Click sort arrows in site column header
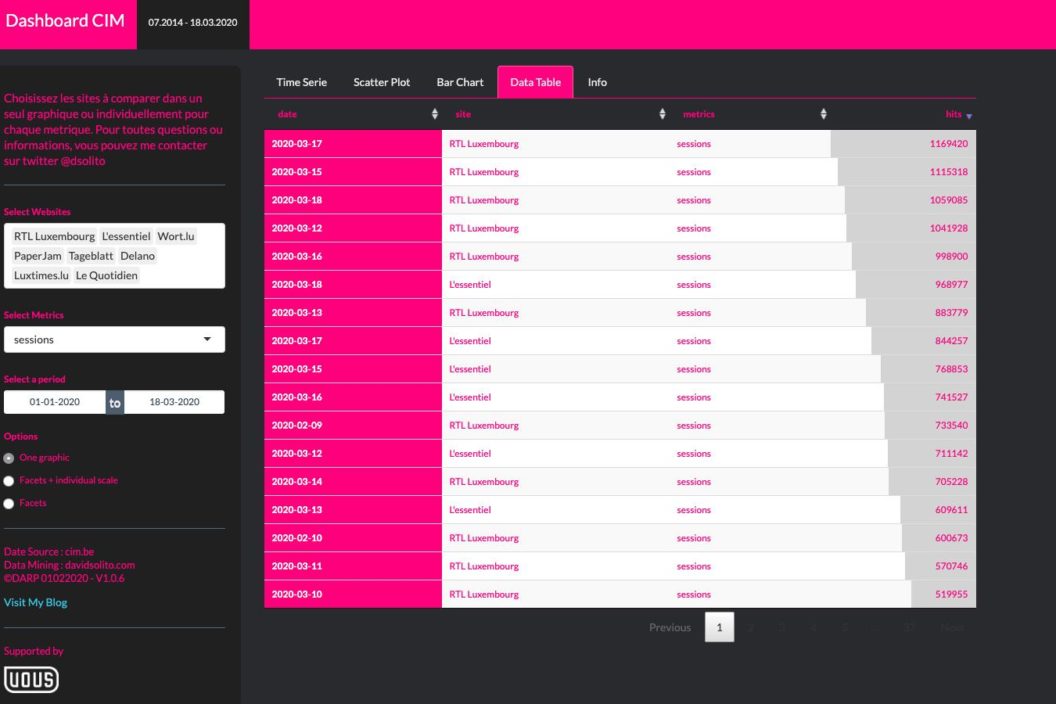 pos(662,114)
